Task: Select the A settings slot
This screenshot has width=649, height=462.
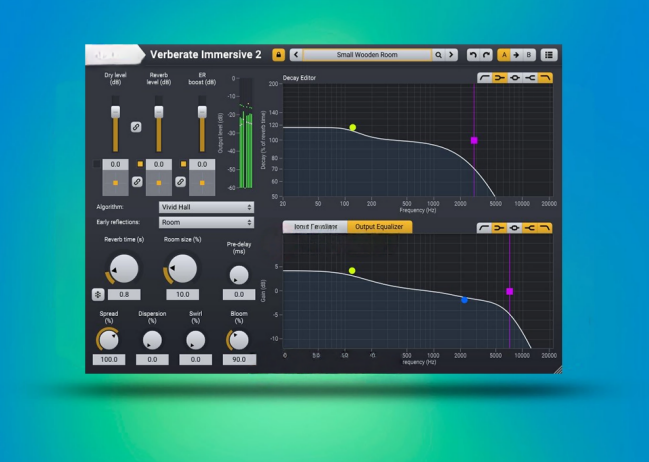Action: point(504,55)
